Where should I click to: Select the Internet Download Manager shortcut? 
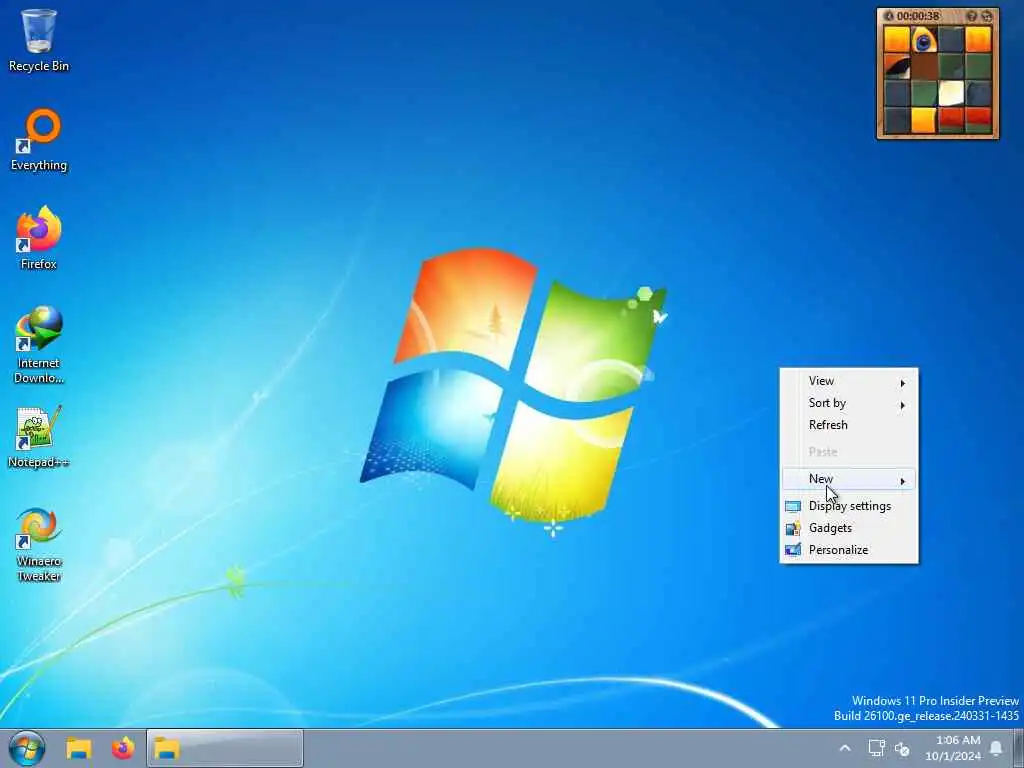(x=39, y=344)
